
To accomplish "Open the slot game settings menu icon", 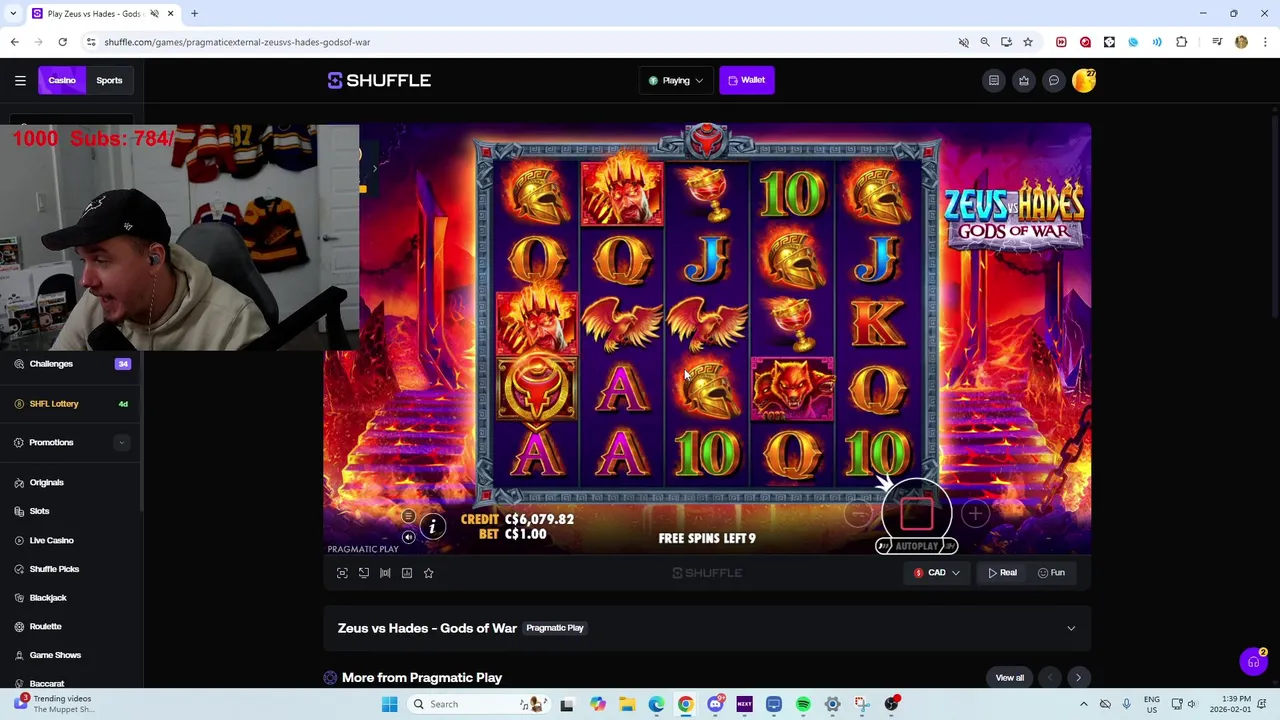I will [x=408, y=517].
